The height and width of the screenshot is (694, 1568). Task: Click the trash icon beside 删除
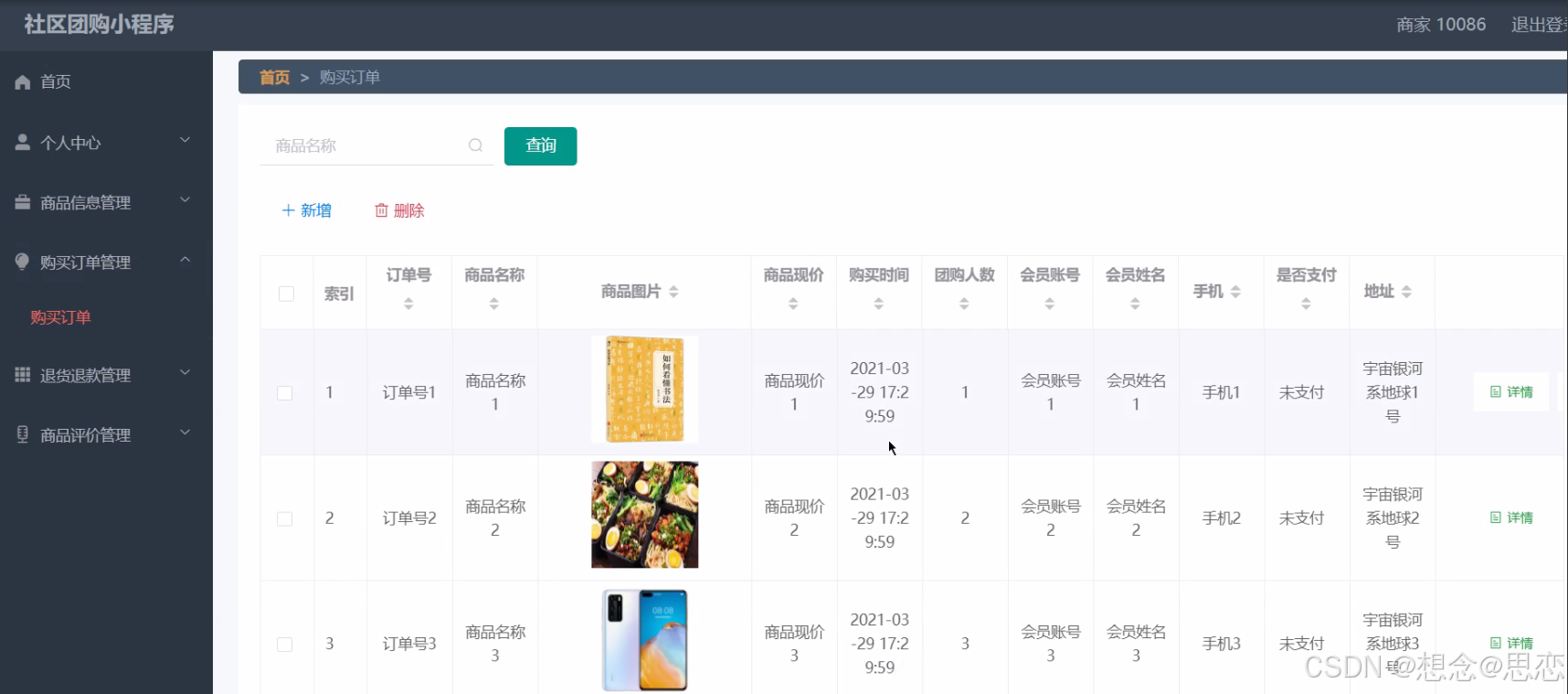point(381,210)
